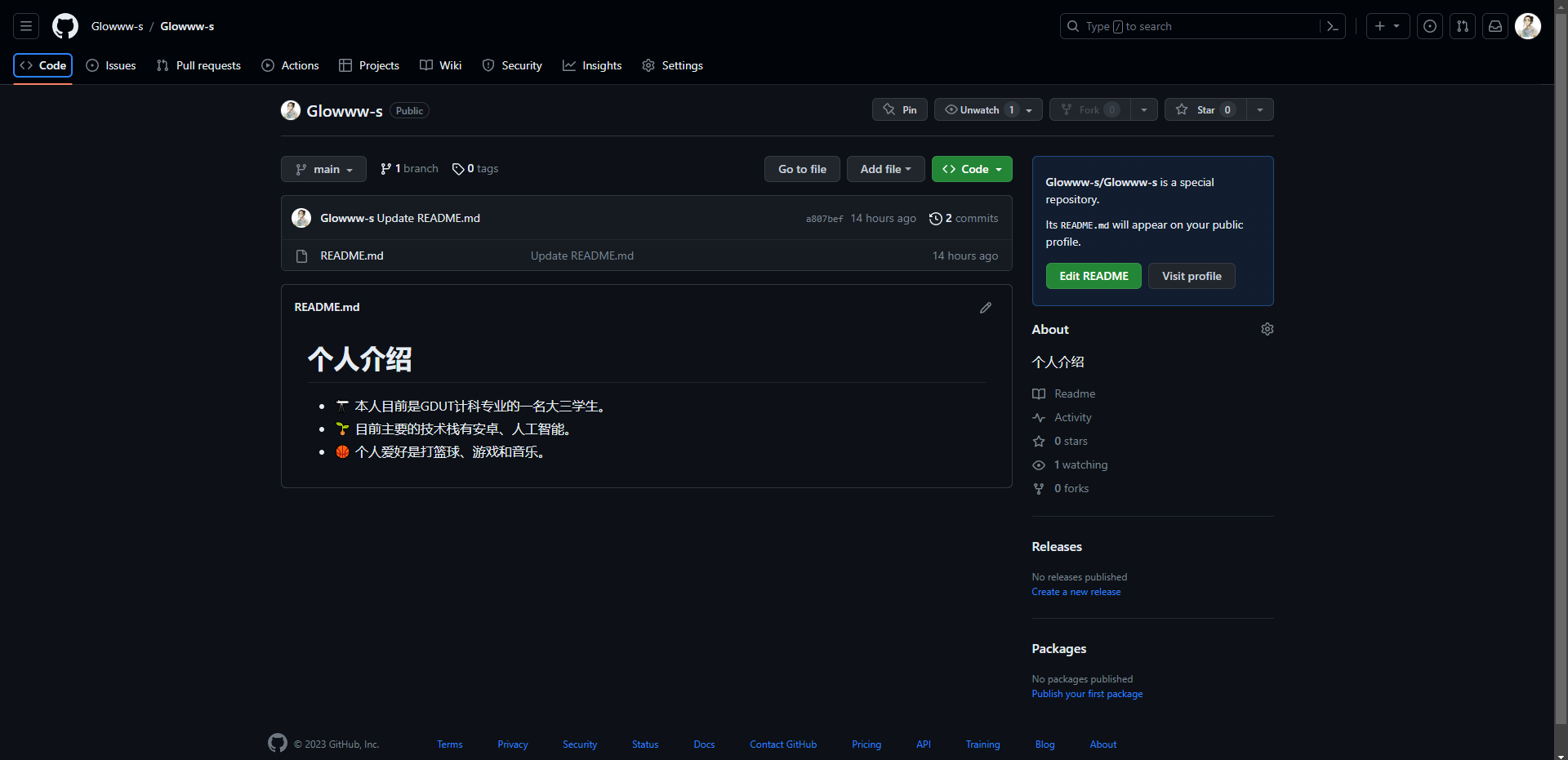Open the Projects tab
The image size is (1568, 760).
point(369,65)
